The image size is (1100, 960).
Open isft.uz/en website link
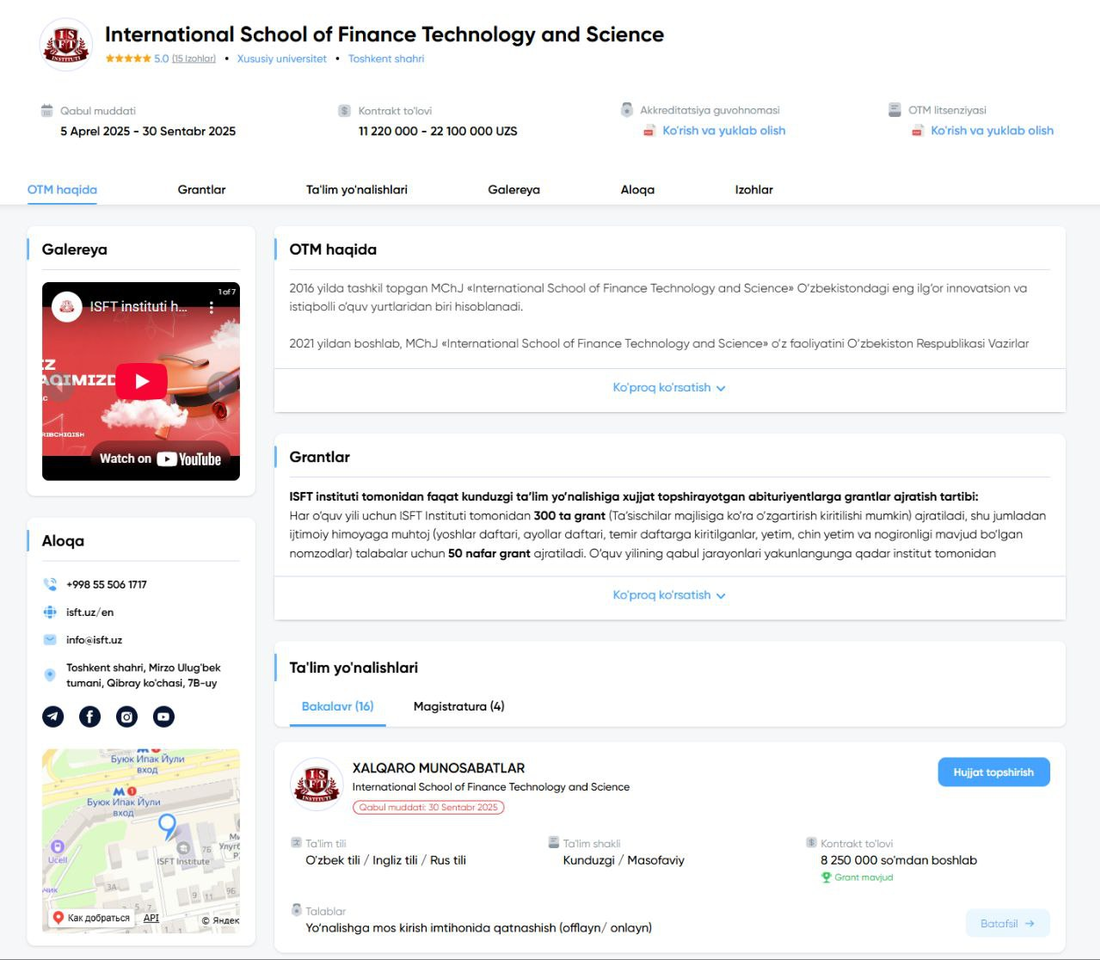pyautogui.click(x=90, y=612)
